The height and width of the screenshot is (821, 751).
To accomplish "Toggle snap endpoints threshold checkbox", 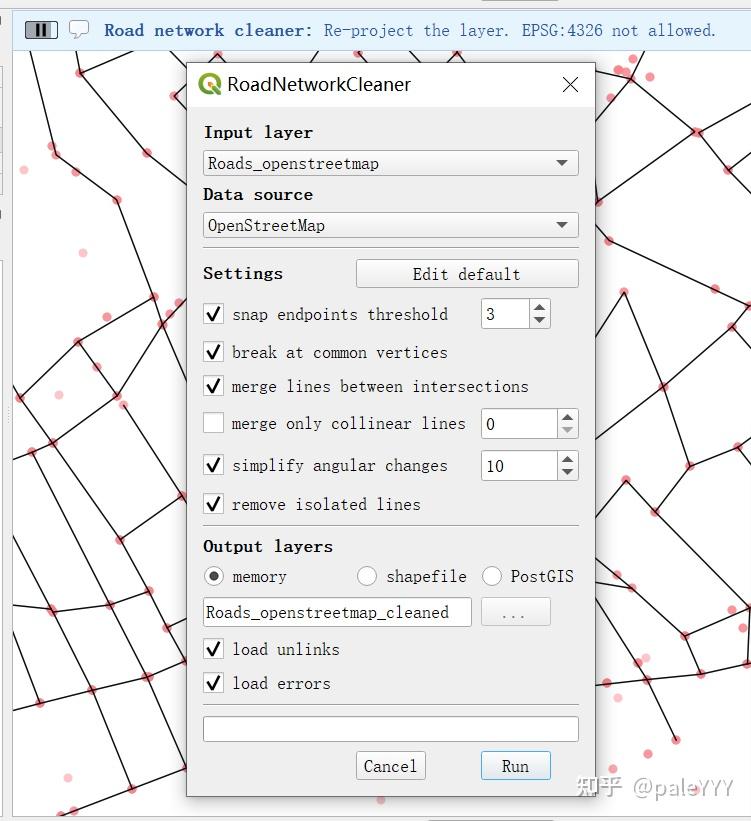I will 213,314.
